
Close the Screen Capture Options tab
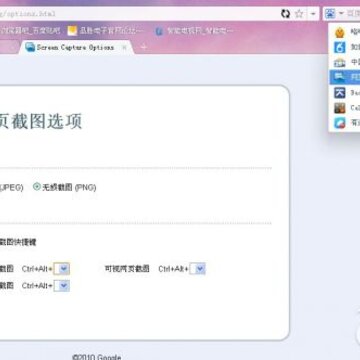coord(124,48)
